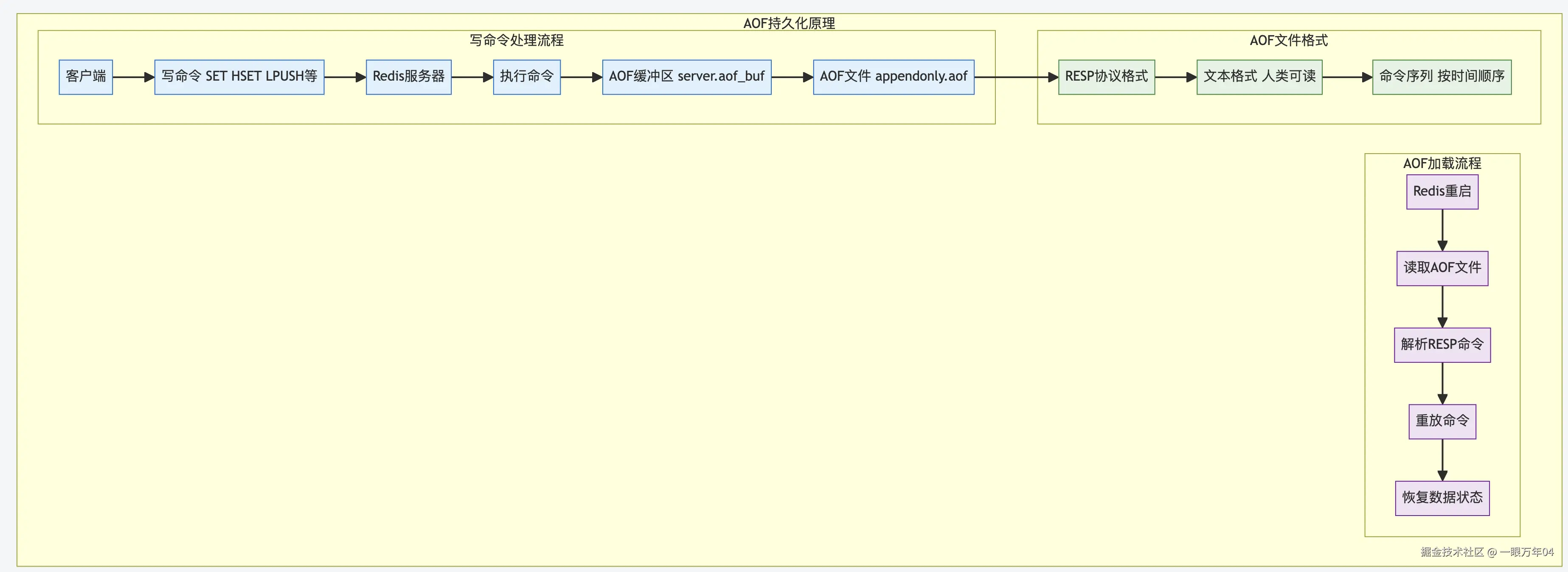Click the AOF加载流程 subgraph label
1568x572 pixels.
click(x=1442, y=163)
